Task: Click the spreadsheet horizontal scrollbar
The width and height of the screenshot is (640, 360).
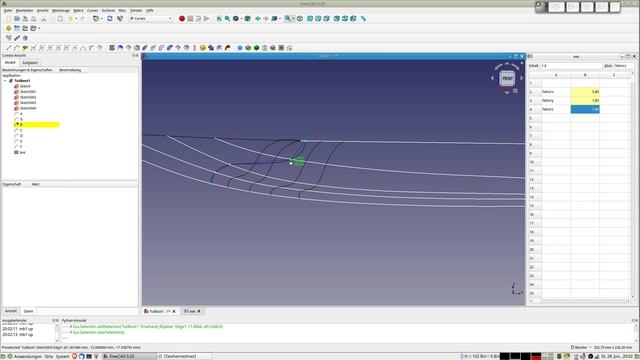Action: coord(580,301)
